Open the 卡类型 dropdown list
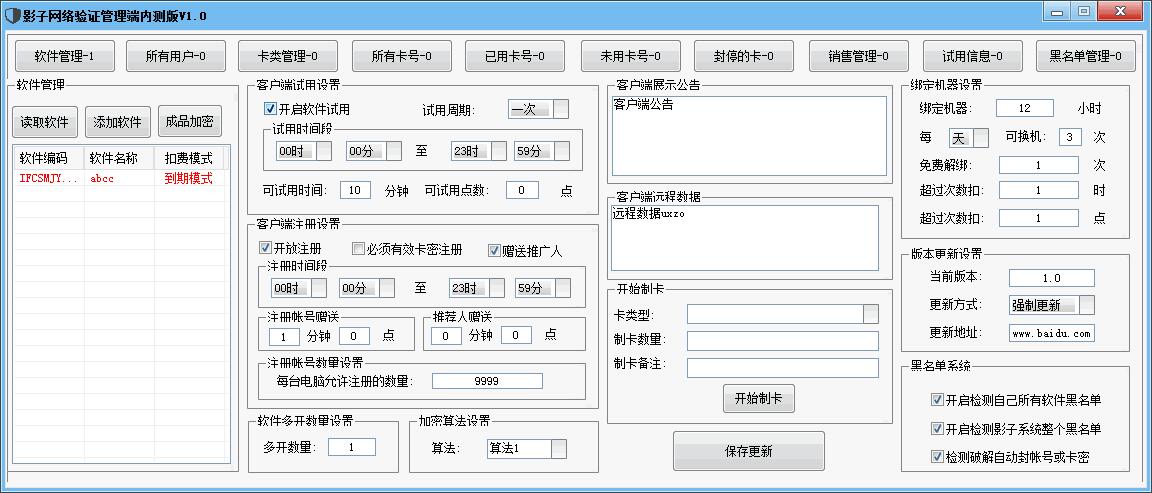This screenshot has height=493, width=1152. (x=871, y=314)
